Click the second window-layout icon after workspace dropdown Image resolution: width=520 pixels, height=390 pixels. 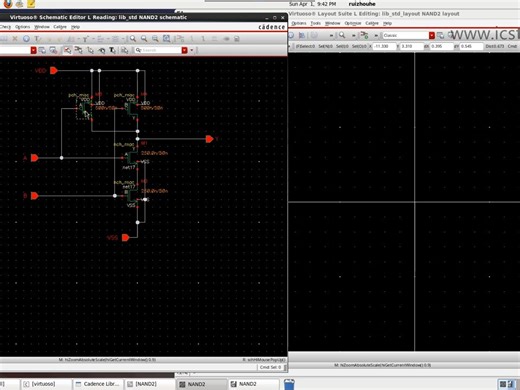click(53, 50)
